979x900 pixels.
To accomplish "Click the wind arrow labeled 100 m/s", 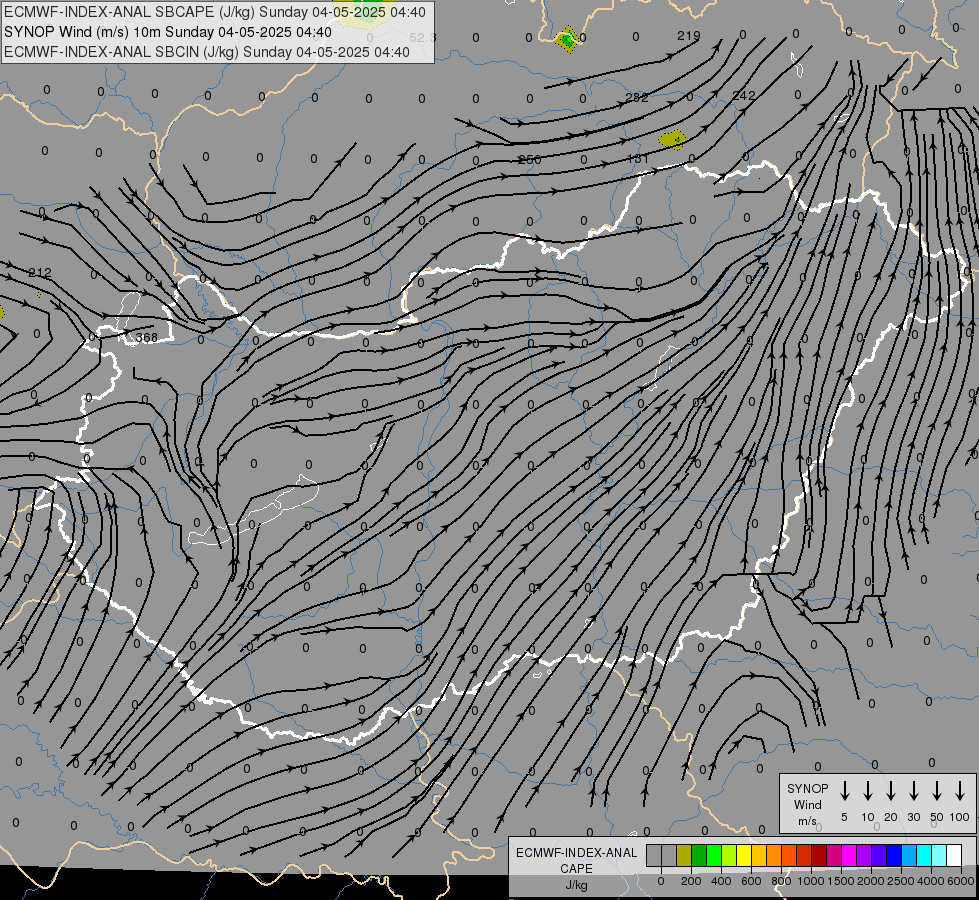I will [960, 790].
